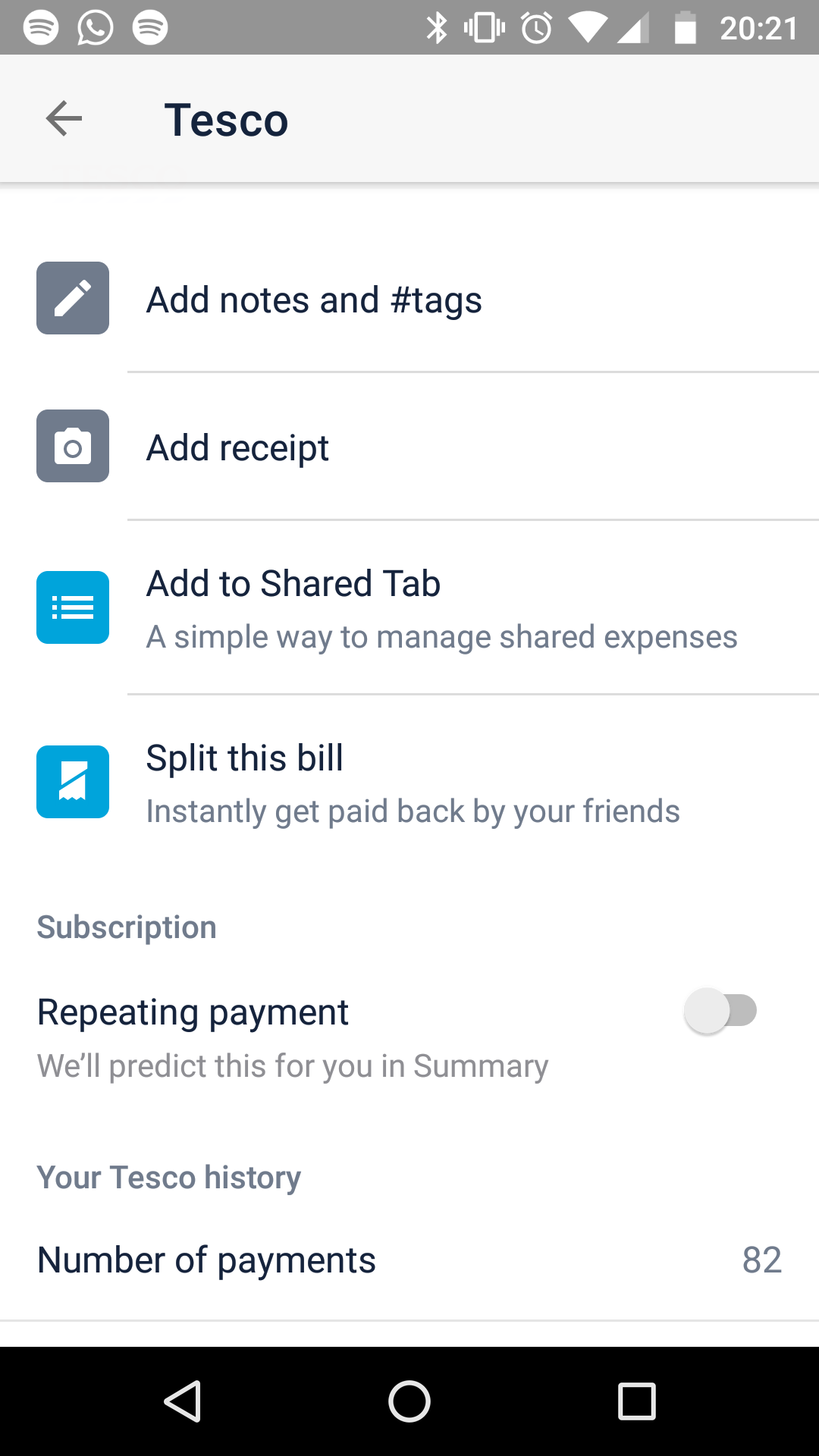Choose Split this bill

pyautogui.click(x=409, y=782)
